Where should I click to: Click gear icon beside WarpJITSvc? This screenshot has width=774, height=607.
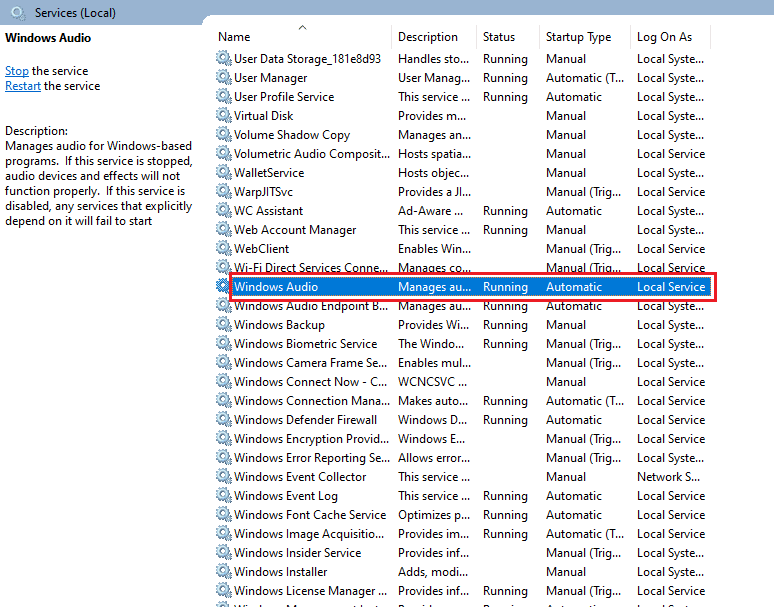[224, 191]
